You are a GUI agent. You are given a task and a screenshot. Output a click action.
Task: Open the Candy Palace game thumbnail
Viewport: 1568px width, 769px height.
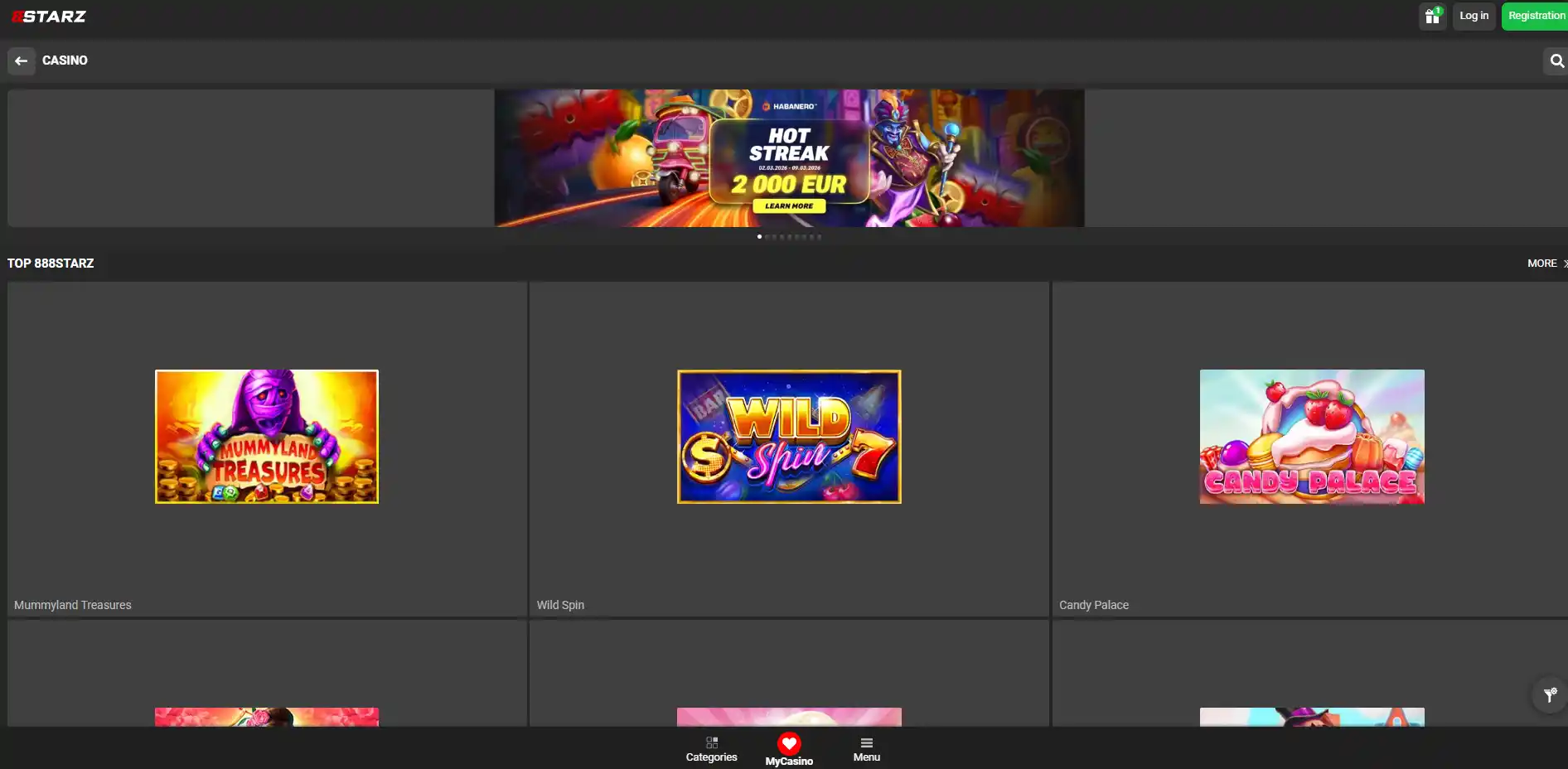(1312, 437)
